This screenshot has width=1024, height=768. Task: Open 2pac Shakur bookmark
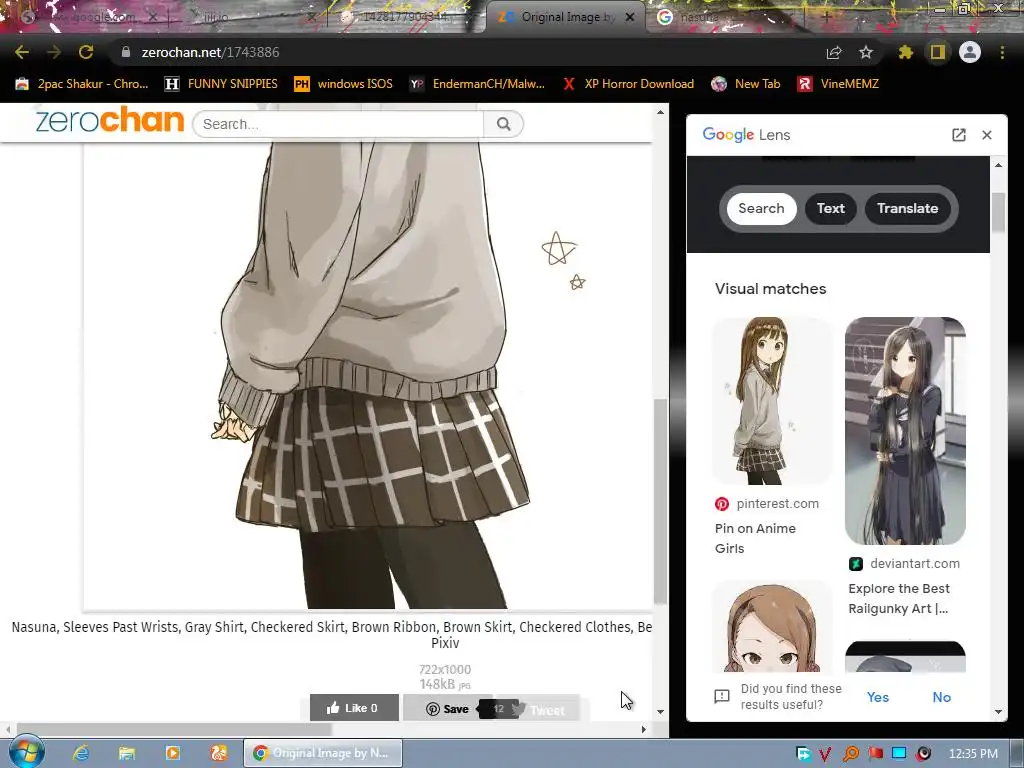click(x=82, y=84)
